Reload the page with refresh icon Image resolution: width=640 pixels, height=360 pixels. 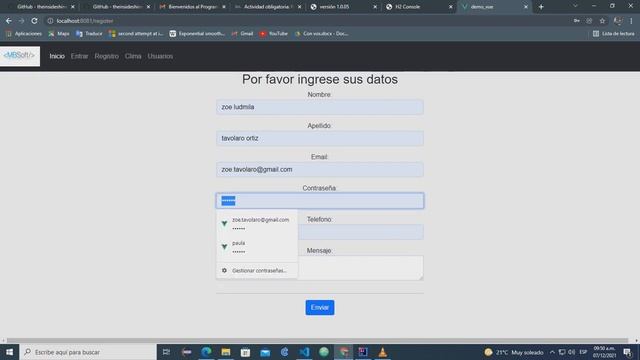pos(34,21)
